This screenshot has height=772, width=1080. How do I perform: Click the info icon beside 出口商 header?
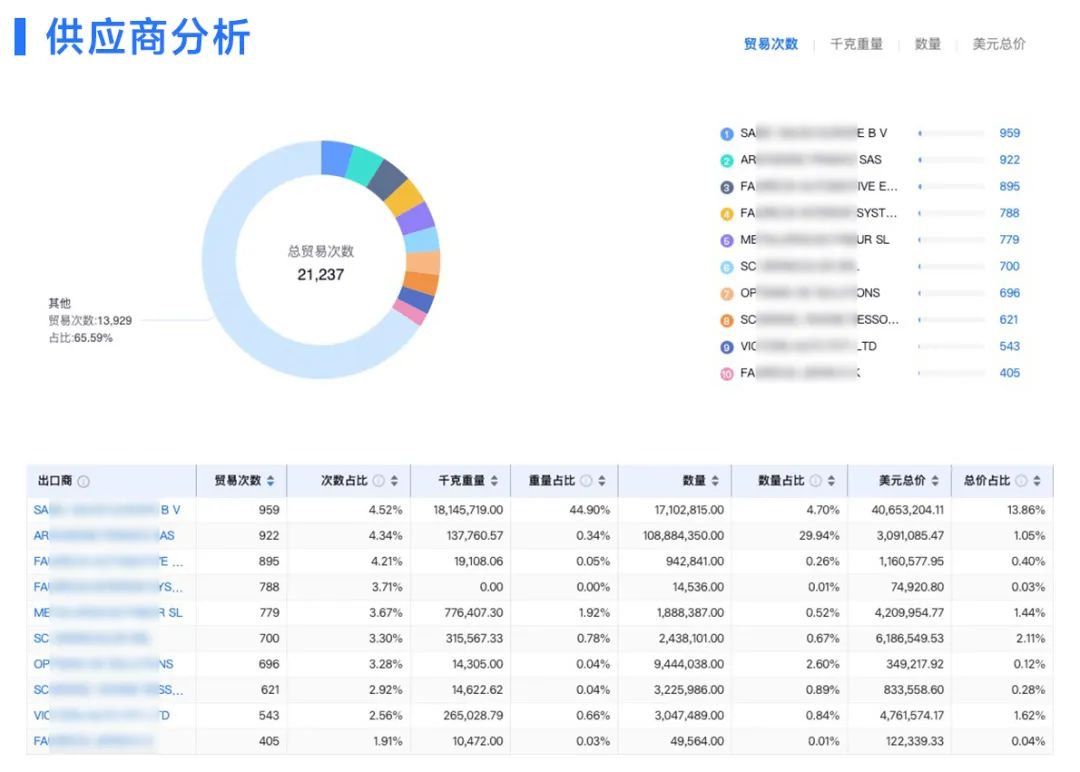(x=83, y=481)
